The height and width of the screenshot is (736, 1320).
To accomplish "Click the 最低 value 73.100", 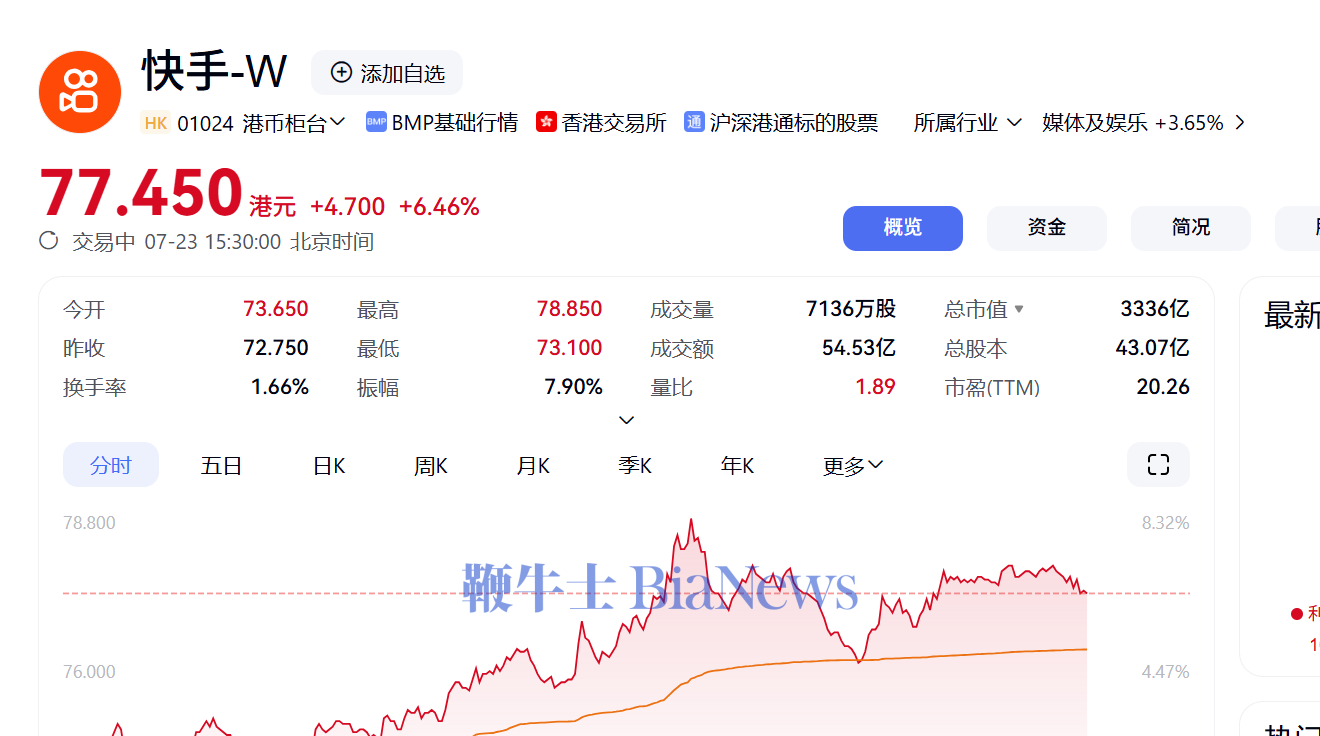I will pos(570,348).
